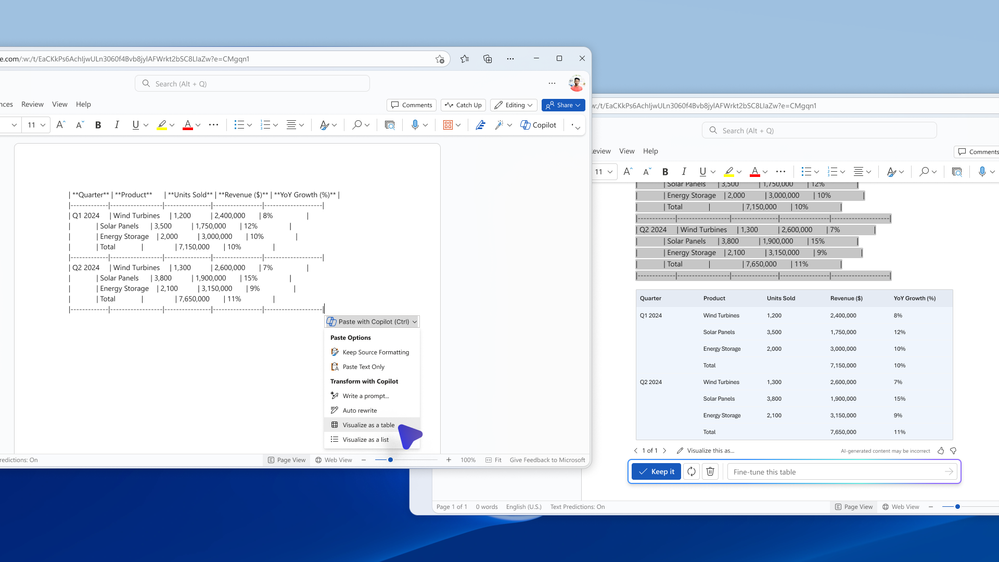Image resolution: width=999 pixels, height=562 pixels.
Task: Choose Paste Text Only option
Action: 371,366
